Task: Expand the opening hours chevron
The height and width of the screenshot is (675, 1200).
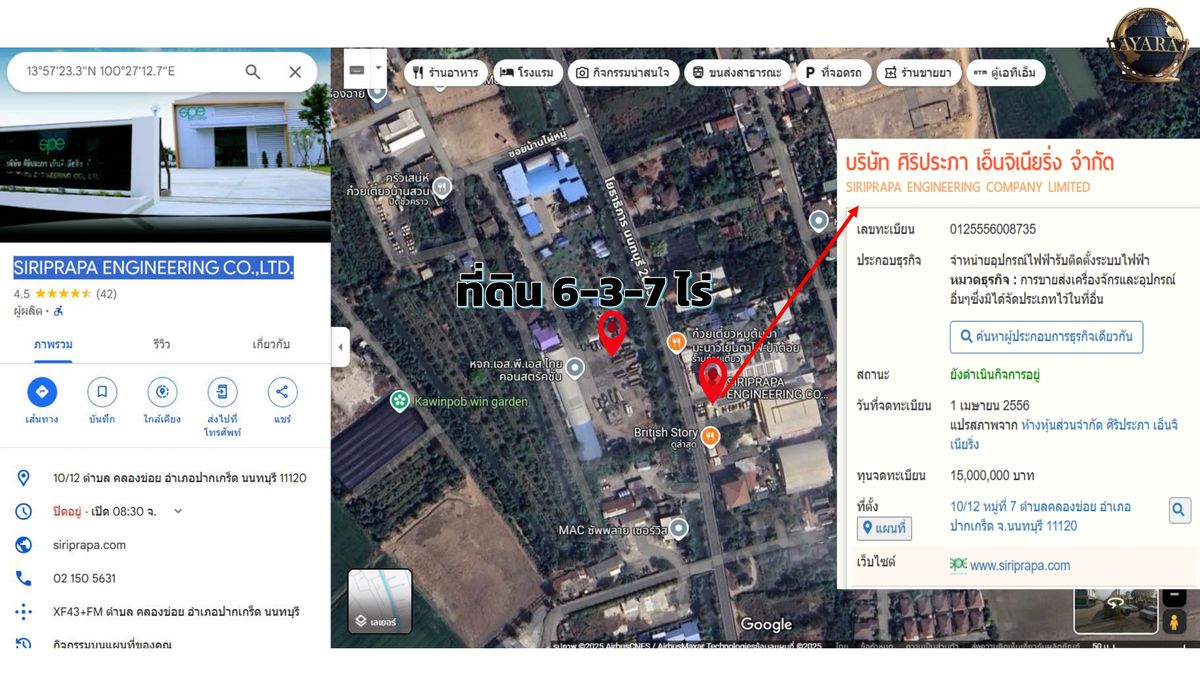Action: pos(178,511)
